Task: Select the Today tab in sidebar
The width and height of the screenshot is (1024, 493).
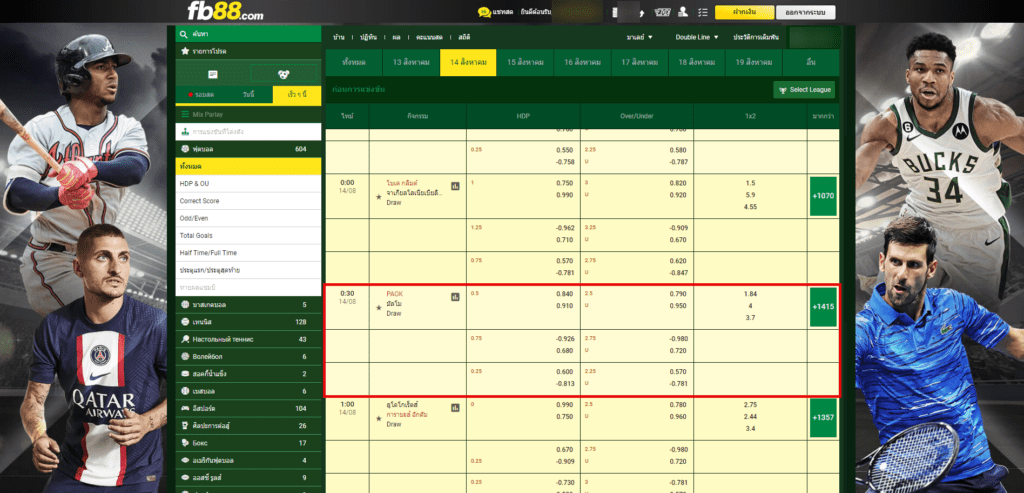Action: click(248, 95)
